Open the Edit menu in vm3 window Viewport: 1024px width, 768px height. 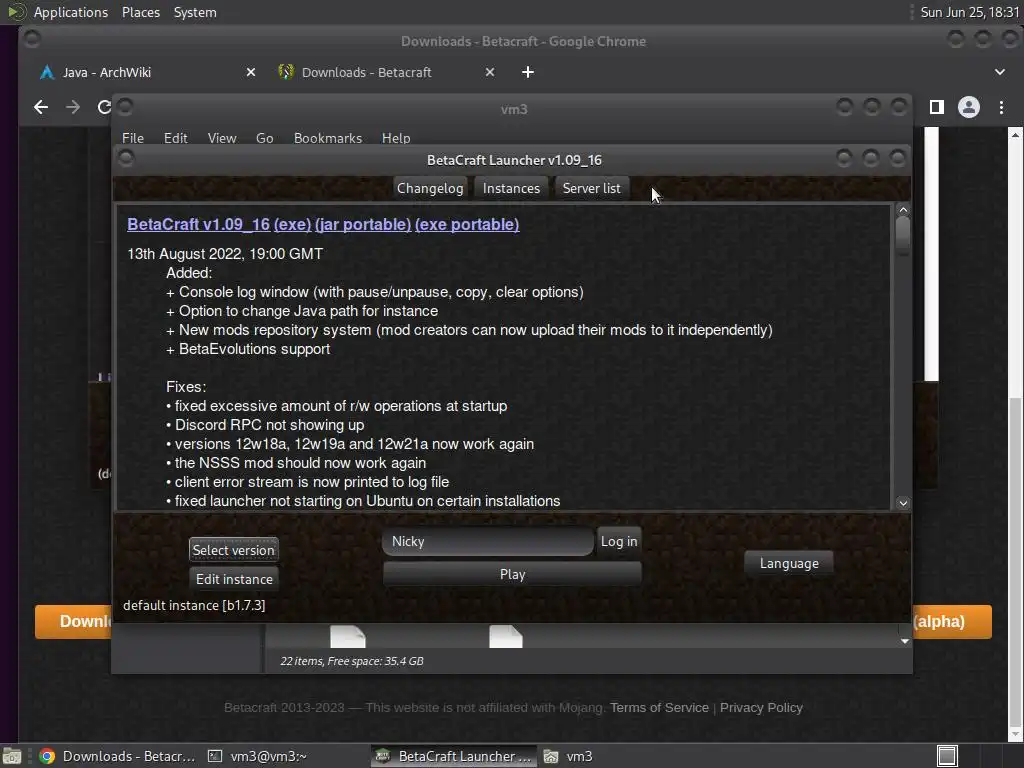(176, 138)
